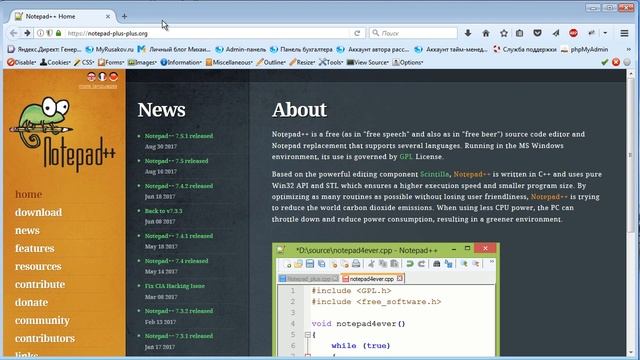
Task: Open the community navigation link
Action: (x=42, y=320)
